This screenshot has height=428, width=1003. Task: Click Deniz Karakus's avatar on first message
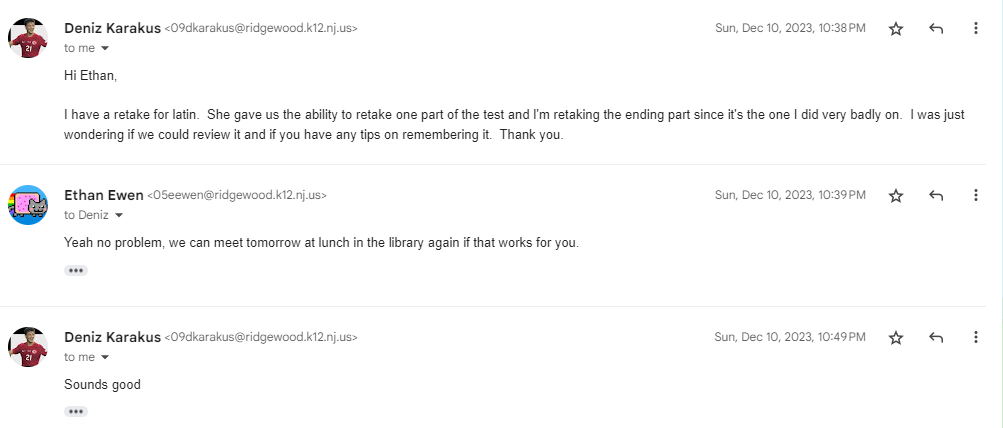click(28, 38)
